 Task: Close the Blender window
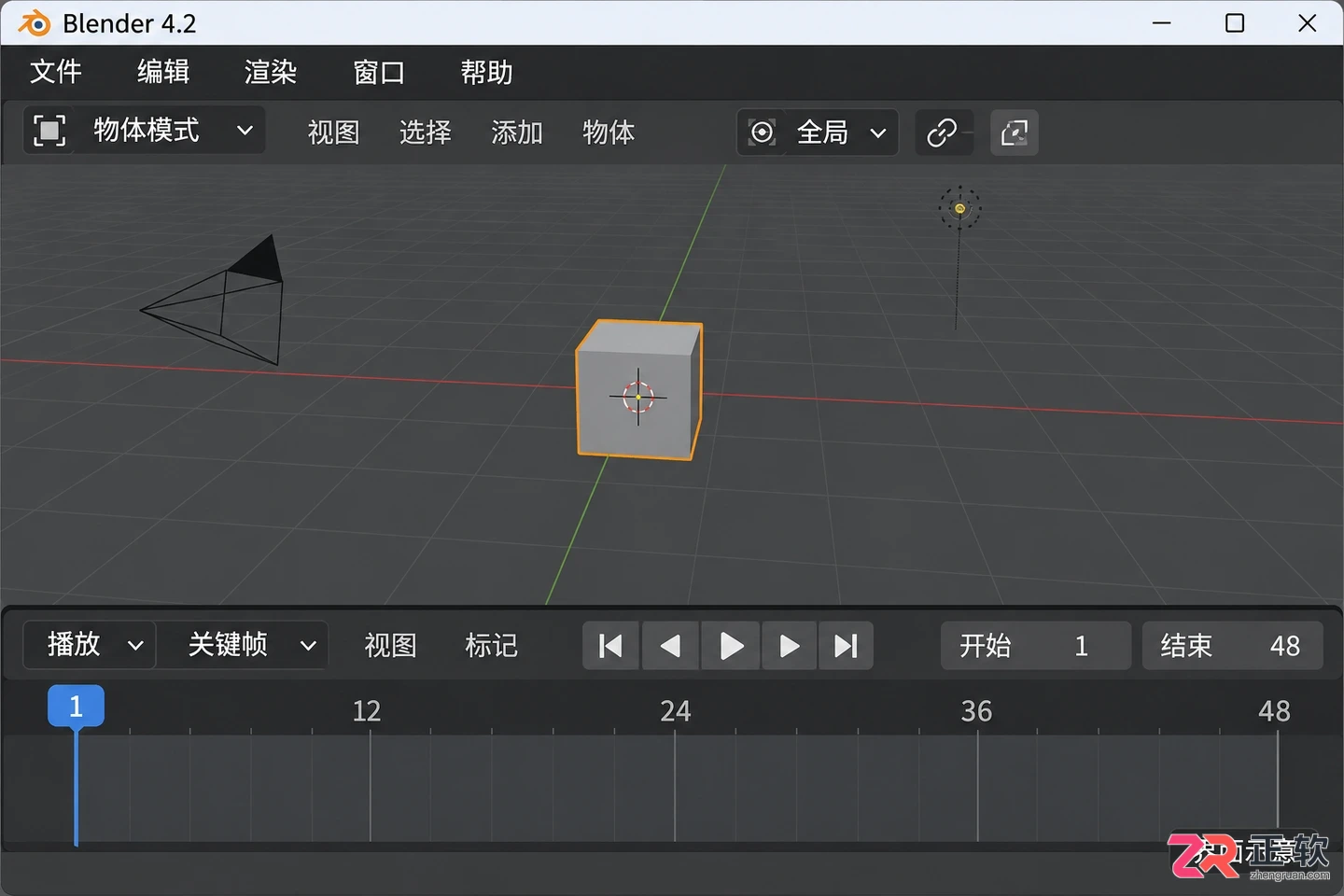point(1308,22)
